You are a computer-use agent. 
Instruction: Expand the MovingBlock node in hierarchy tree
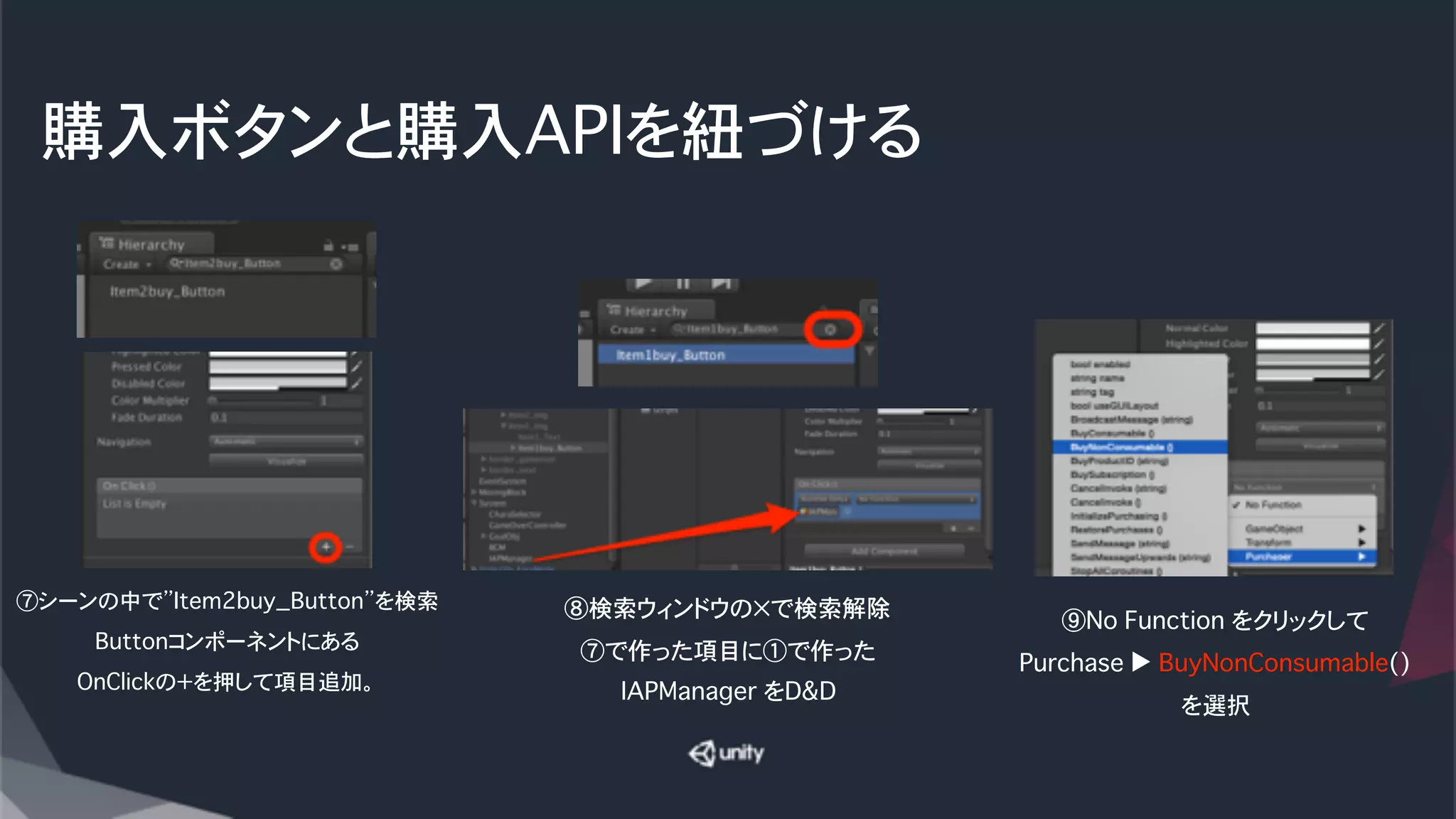(474, 492)
